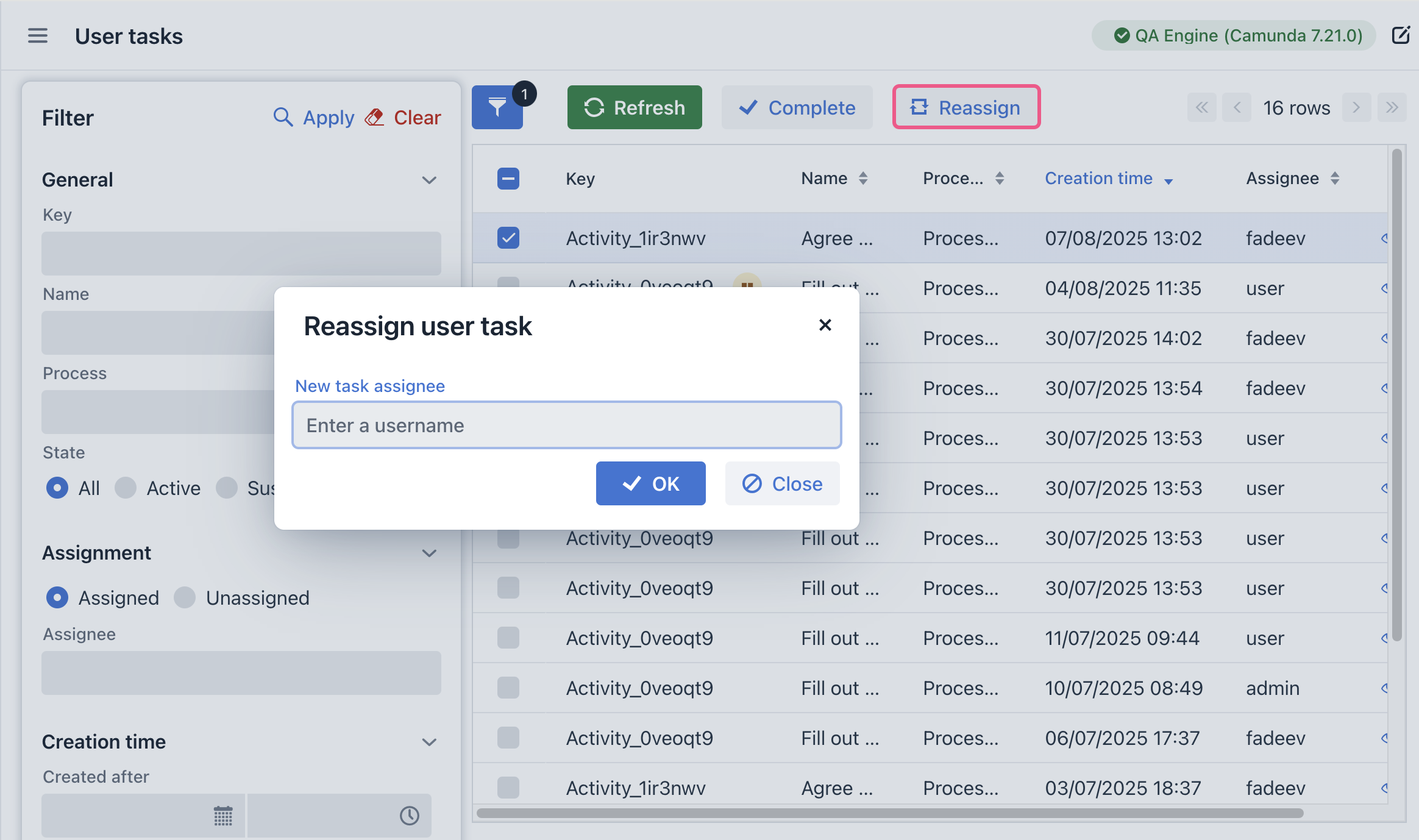Click the Reassign toolbar button
Image resolution: width=1419 pixels, height=840 pixels.
pyautogui.click(x=967, y=107)
